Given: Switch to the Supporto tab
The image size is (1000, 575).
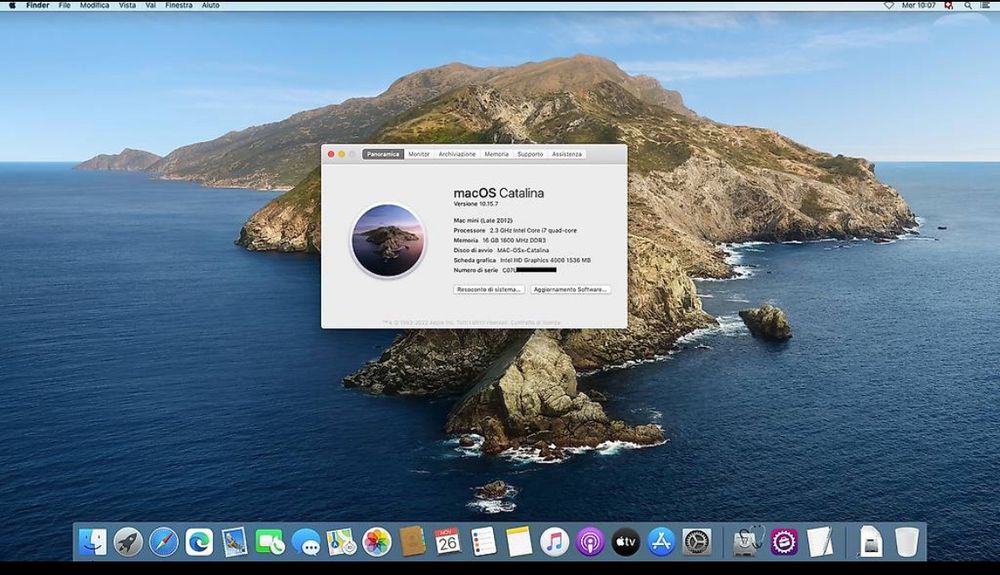Looking at the screenshot, I should point(530,154).
